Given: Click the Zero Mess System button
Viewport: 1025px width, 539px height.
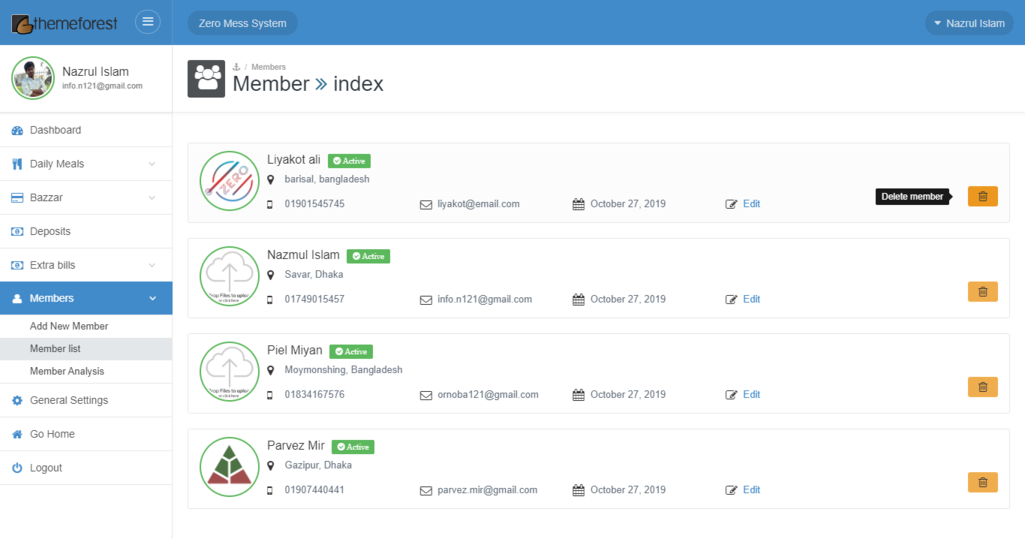Looking at the screenshot, I should click(242, 23).
